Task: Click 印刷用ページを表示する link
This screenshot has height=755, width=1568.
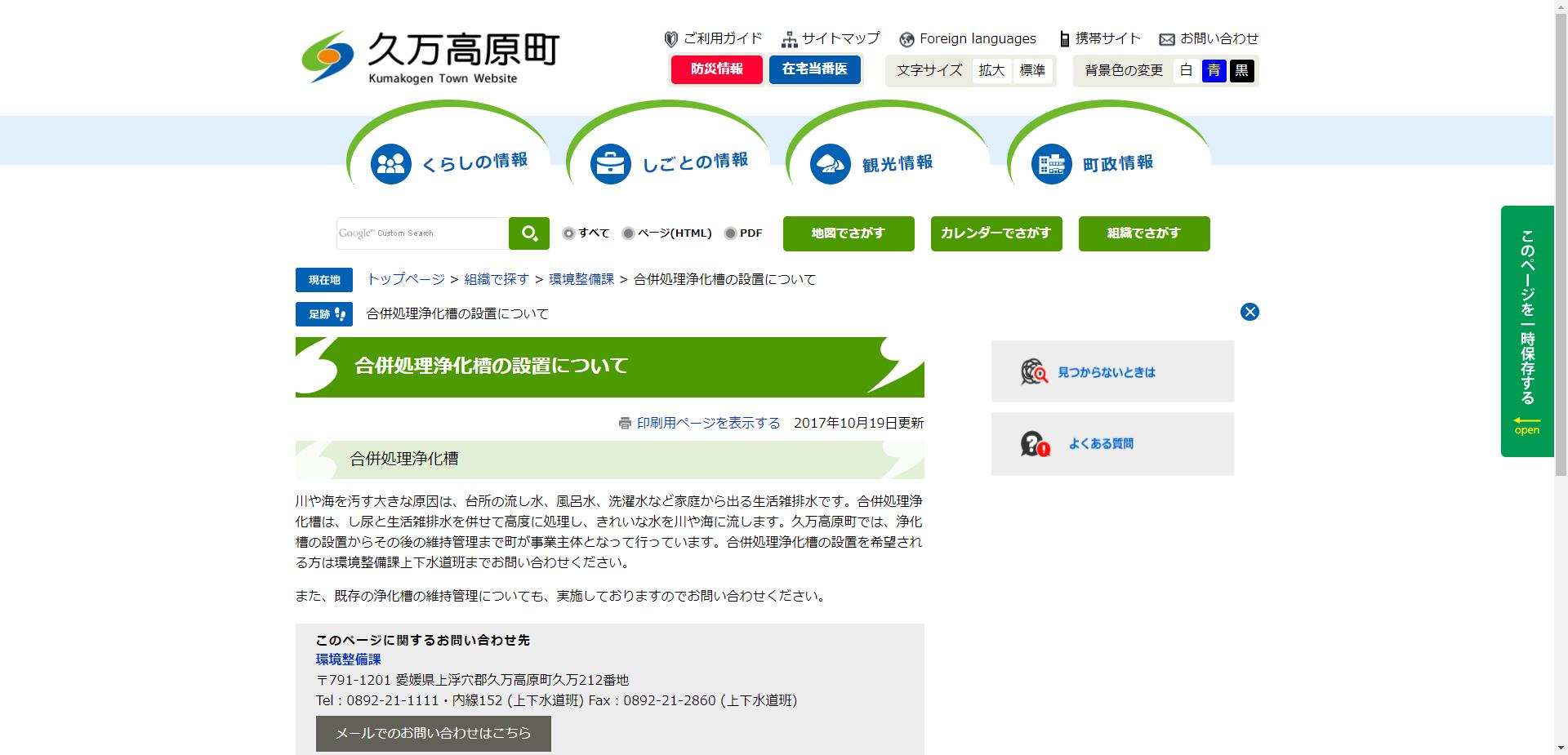Action: coord(709,423)
